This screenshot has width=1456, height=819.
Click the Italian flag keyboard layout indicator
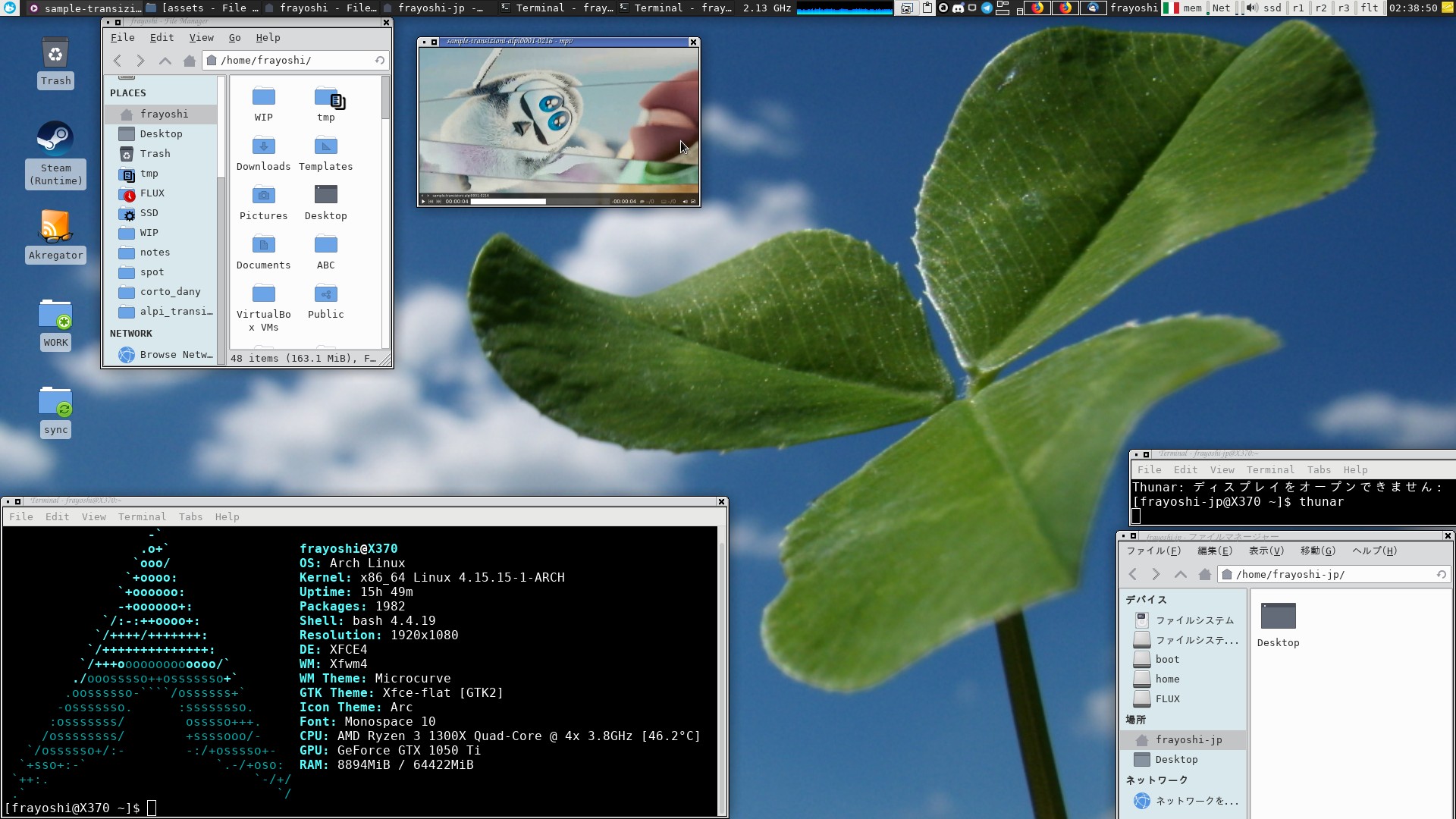click(1171, 8)
